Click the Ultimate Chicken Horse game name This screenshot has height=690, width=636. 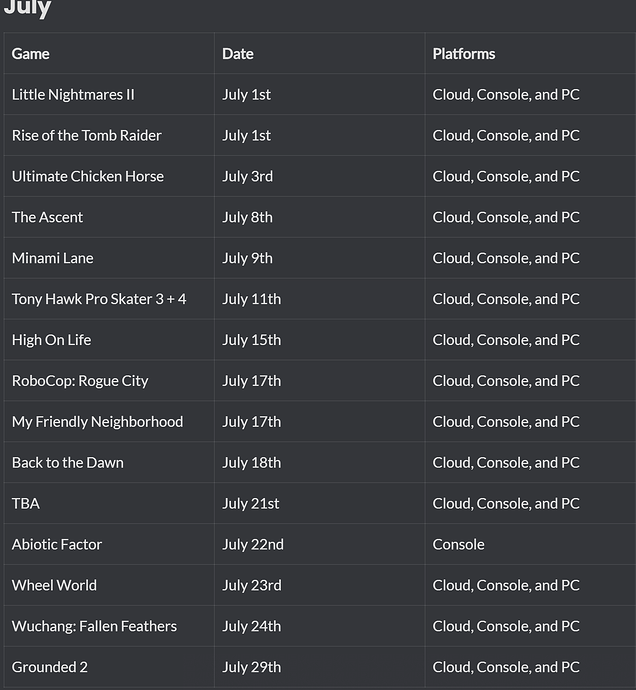point(88,176)
